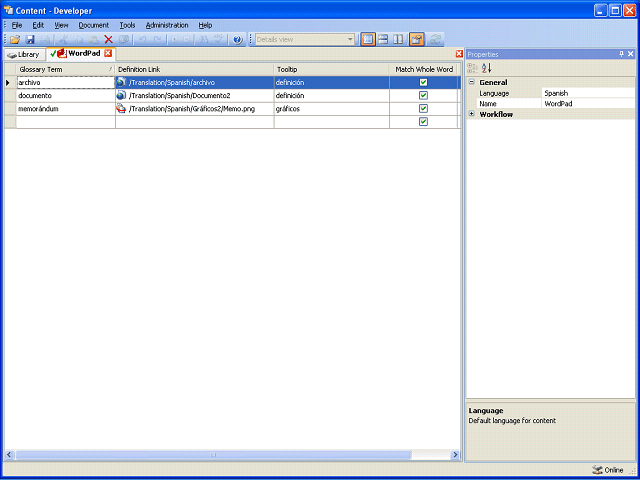Click the Definition Link column header
640x480 pixels.
194,69
